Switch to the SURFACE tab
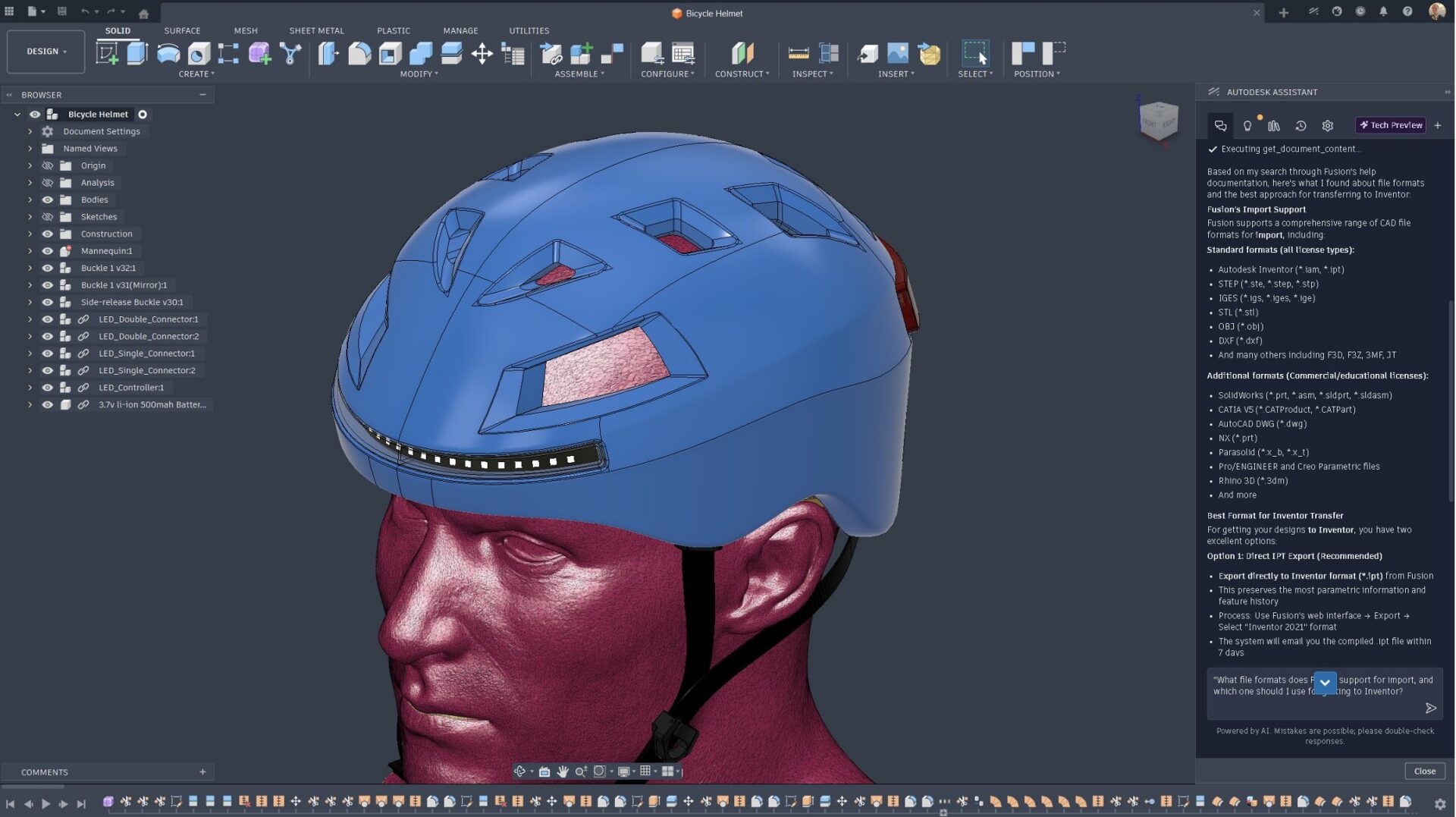The width and height of the screenshot is (1456, 817). (182, 31)
